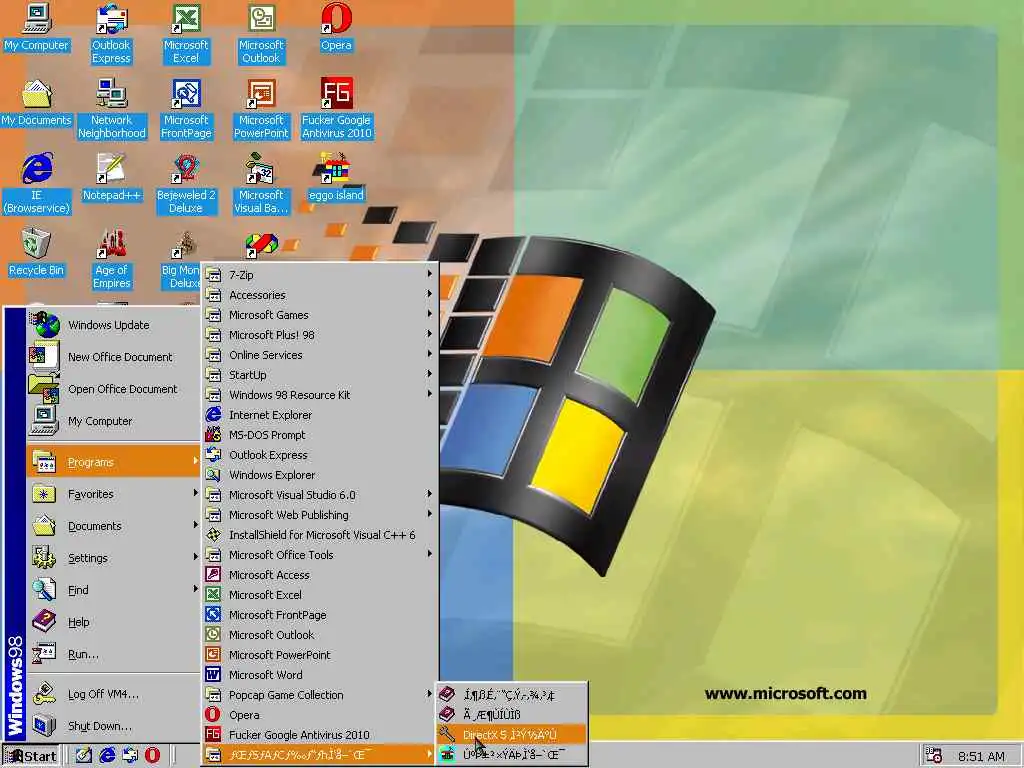Image resolution: width=1024 pixels, height=768 pixels.
Task: Open Windows Explorer from Programs menu
Action: [320, 475]
